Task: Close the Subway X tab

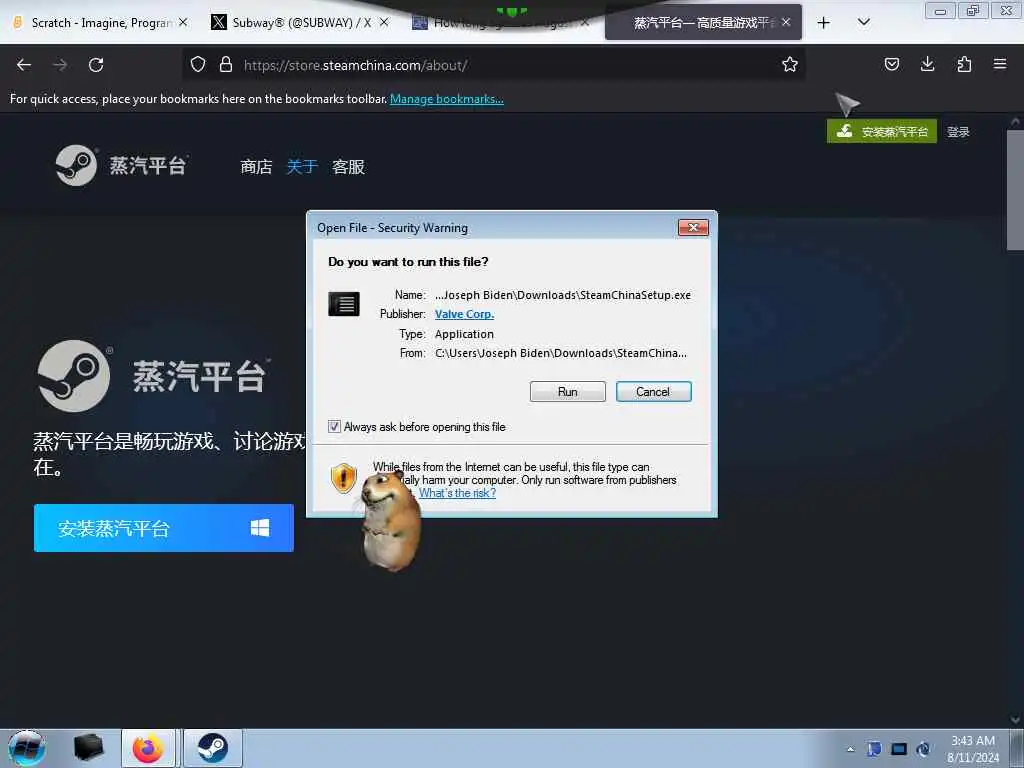Action: 384,22
